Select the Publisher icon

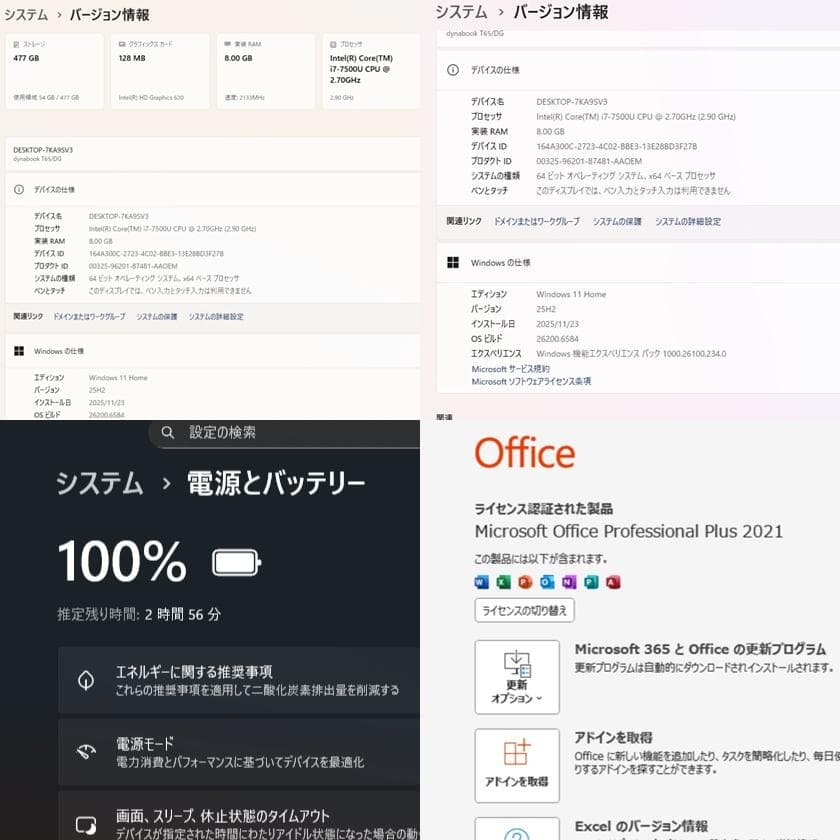click(x=590, y=581)
